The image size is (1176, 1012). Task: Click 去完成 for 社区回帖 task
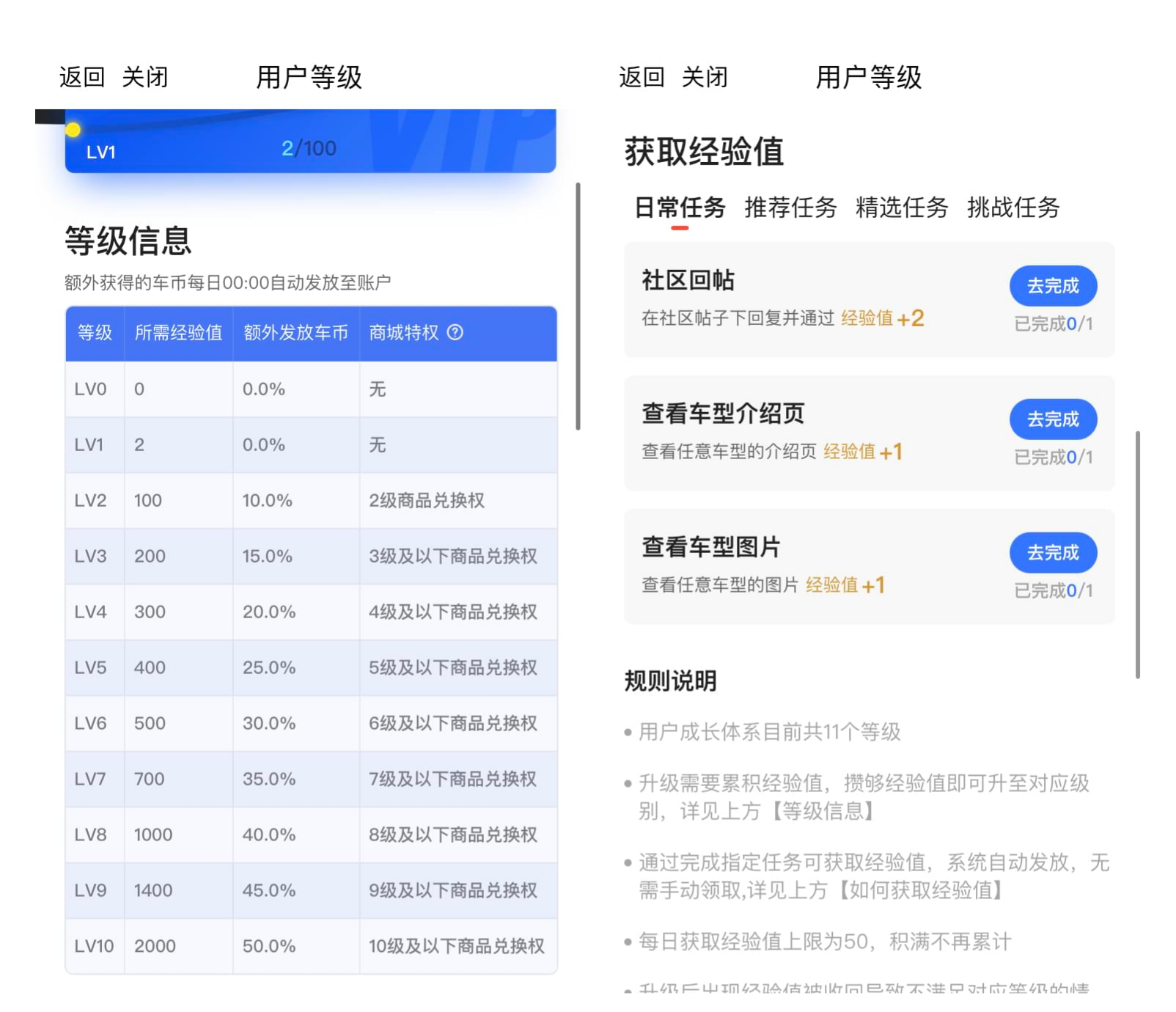click(x=1053, y=286)
